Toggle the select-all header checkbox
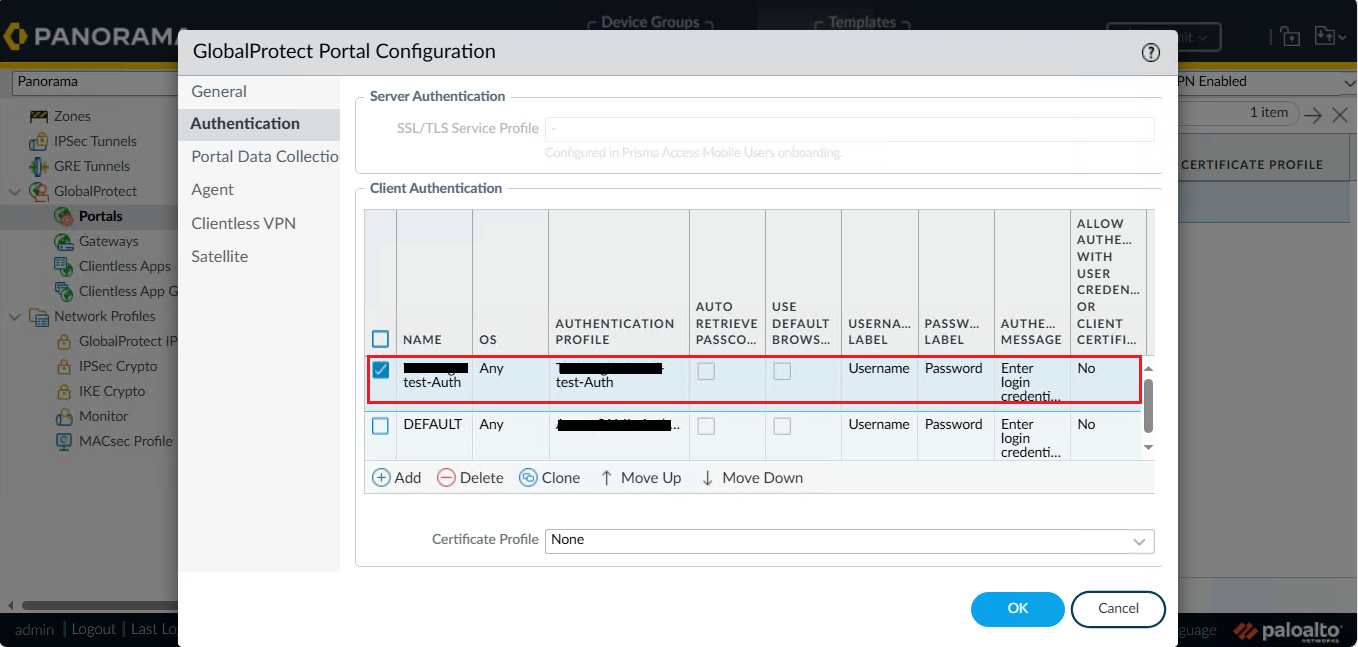1358x647 pixels. click(x=381, y=339)
